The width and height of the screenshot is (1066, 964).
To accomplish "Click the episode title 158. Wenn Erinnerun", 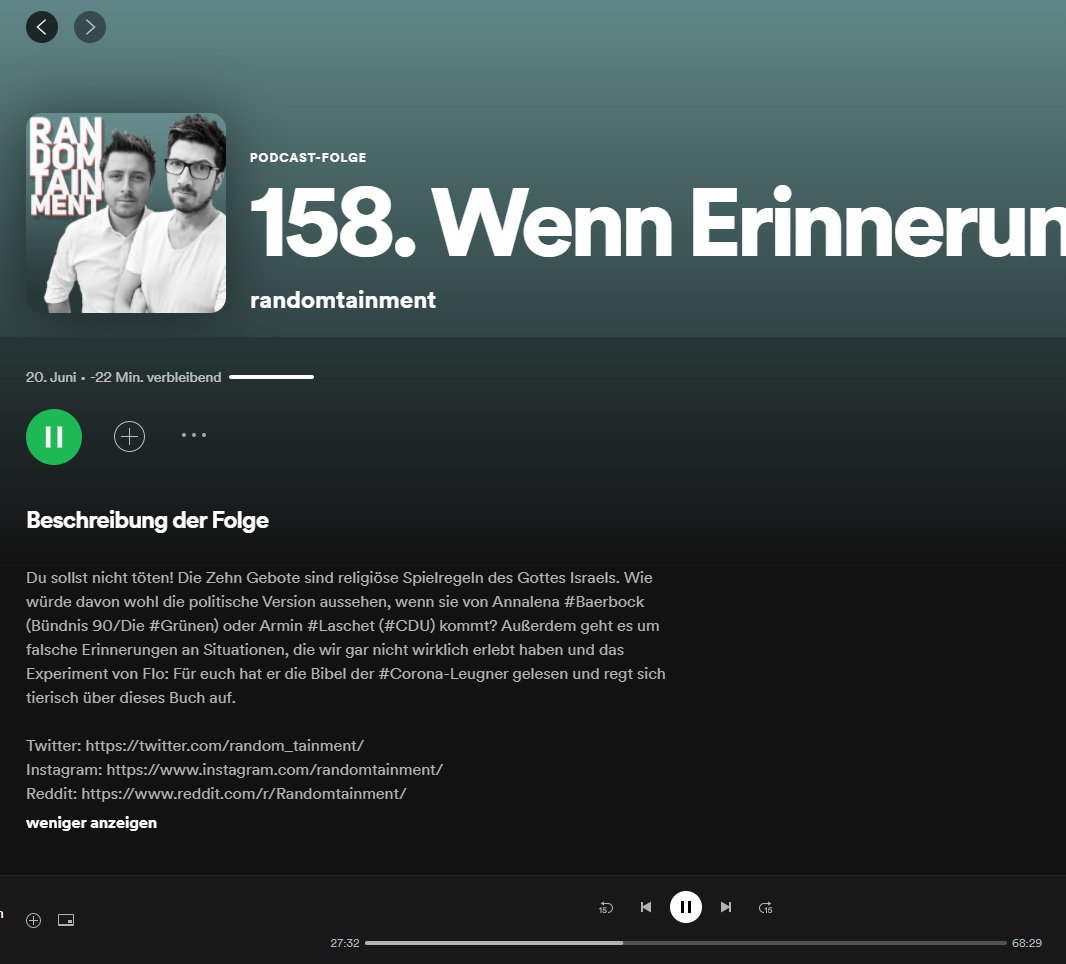I will click(657, 223).
